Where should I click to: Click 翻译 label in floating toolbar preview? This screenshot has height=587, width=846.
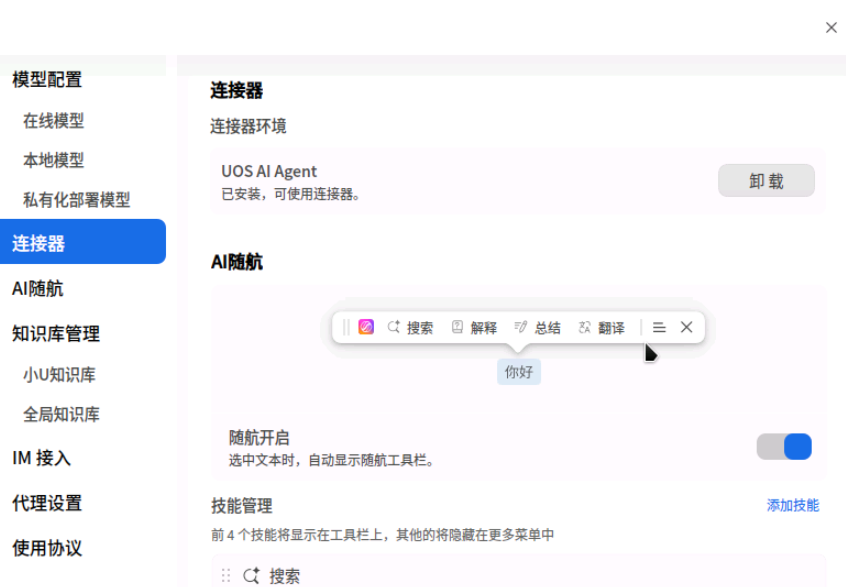[611, 327]
